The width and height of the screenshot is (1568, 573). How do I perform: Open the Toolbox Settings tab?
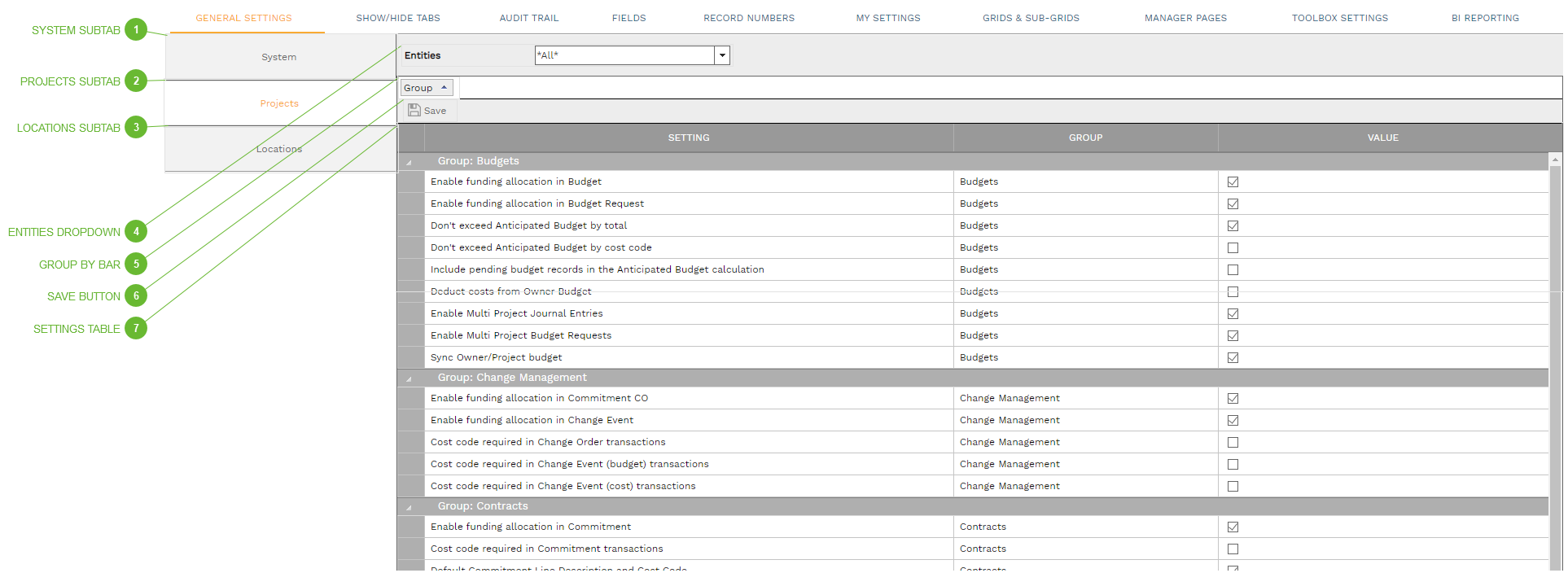1340,18
